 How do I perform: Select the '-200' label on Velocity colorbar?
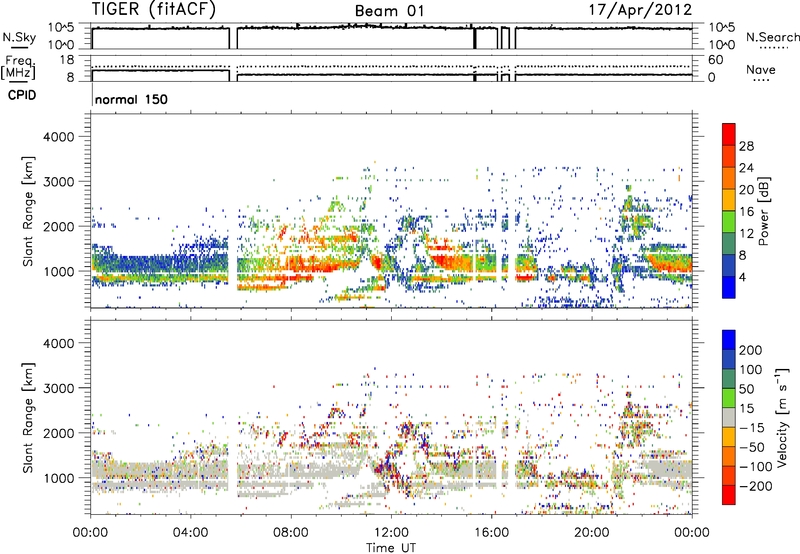pyautogui.click(x=755, y=486)
